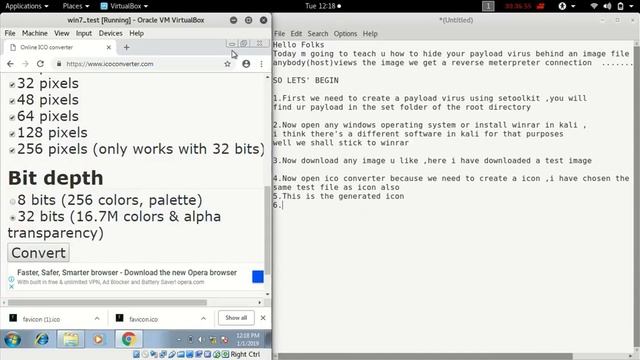Click the Kali Wi-Fi status icon

594,6
